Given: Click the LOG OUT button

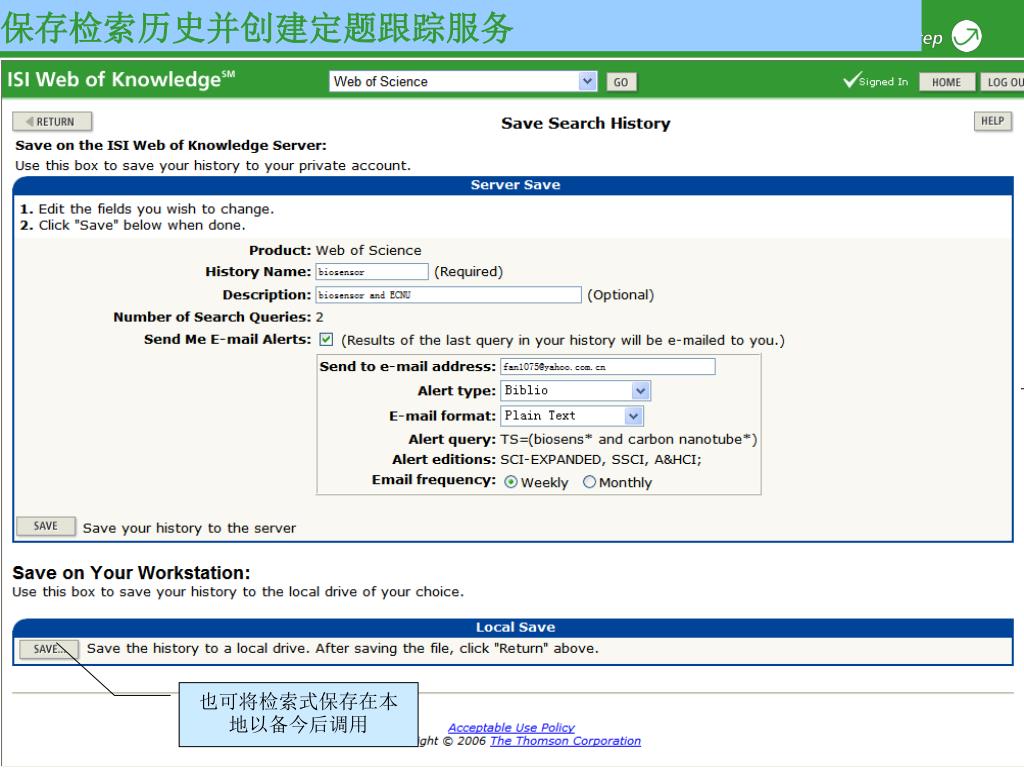Looking at the screenshot, I should click(x=1002, y=82).
